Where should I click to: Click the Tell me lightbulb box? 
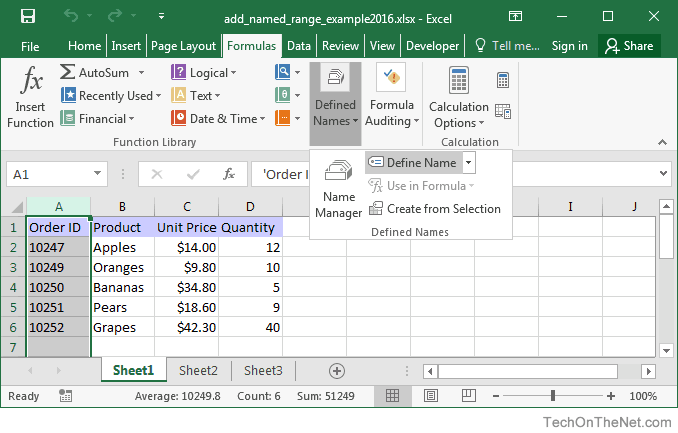point(507,46)
